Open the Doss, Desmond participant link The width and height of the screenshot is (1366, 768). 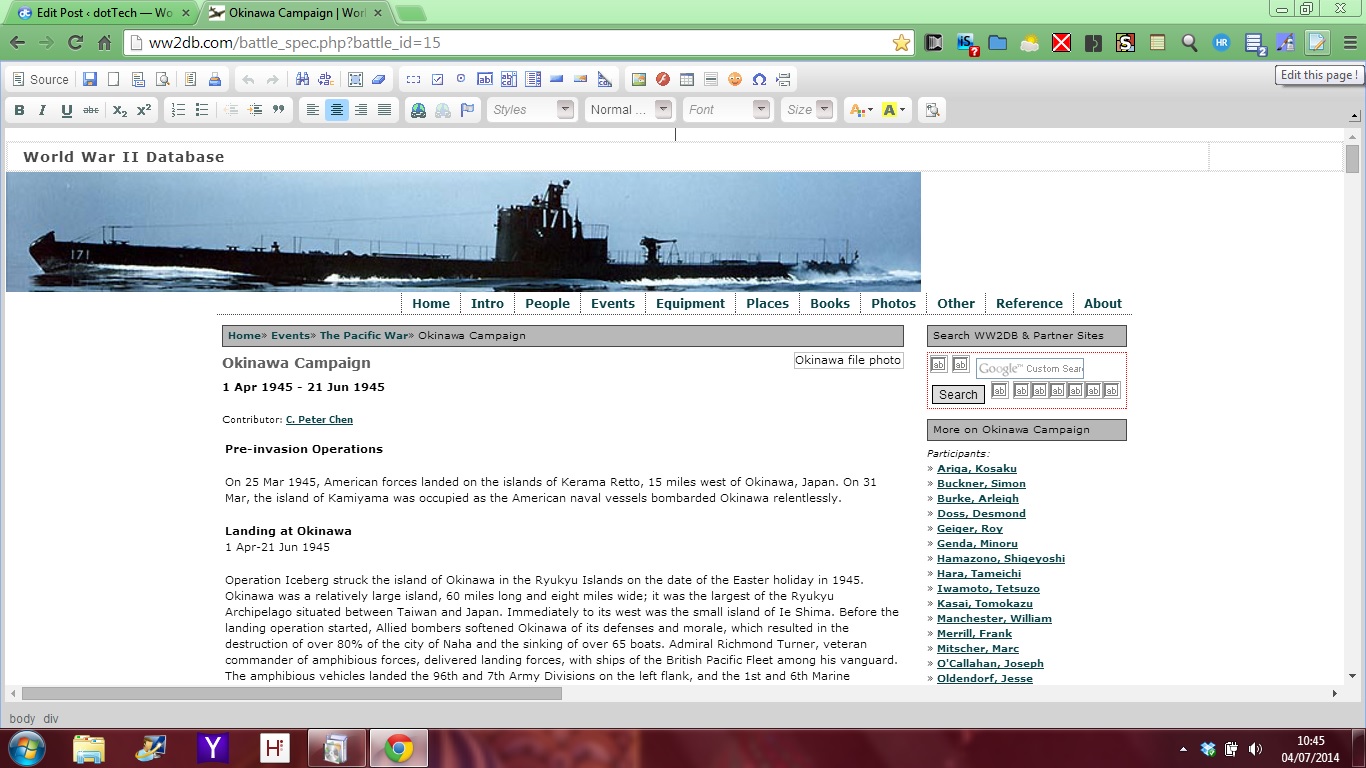(981, 514)
